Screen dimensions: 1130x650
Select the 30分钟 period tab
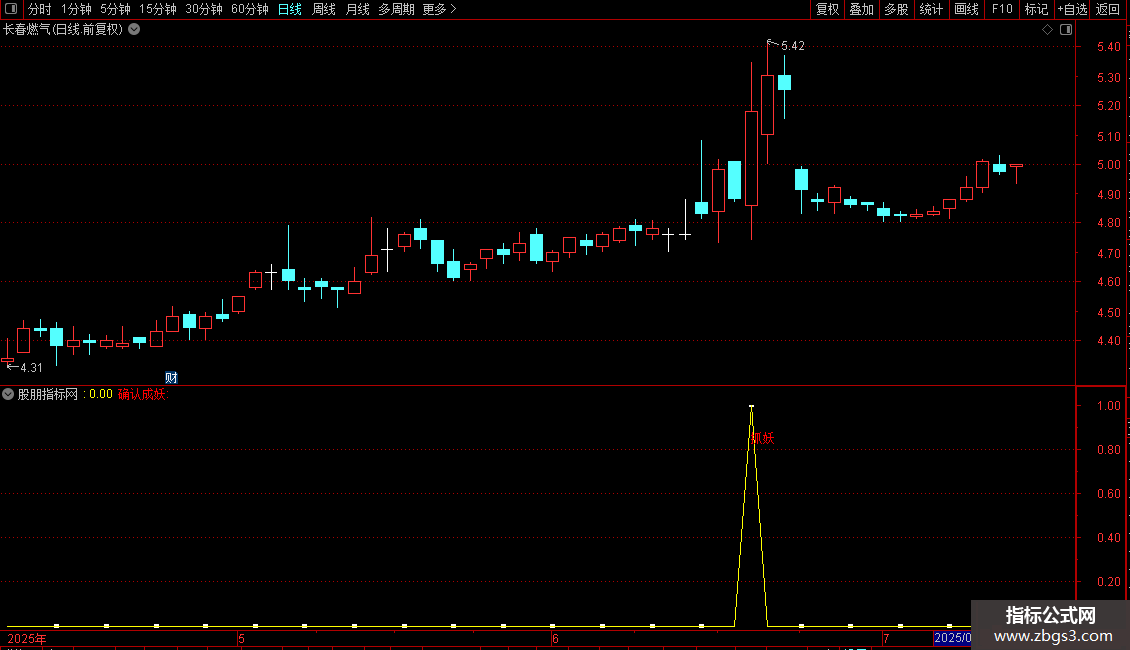(x=204, y=9)
